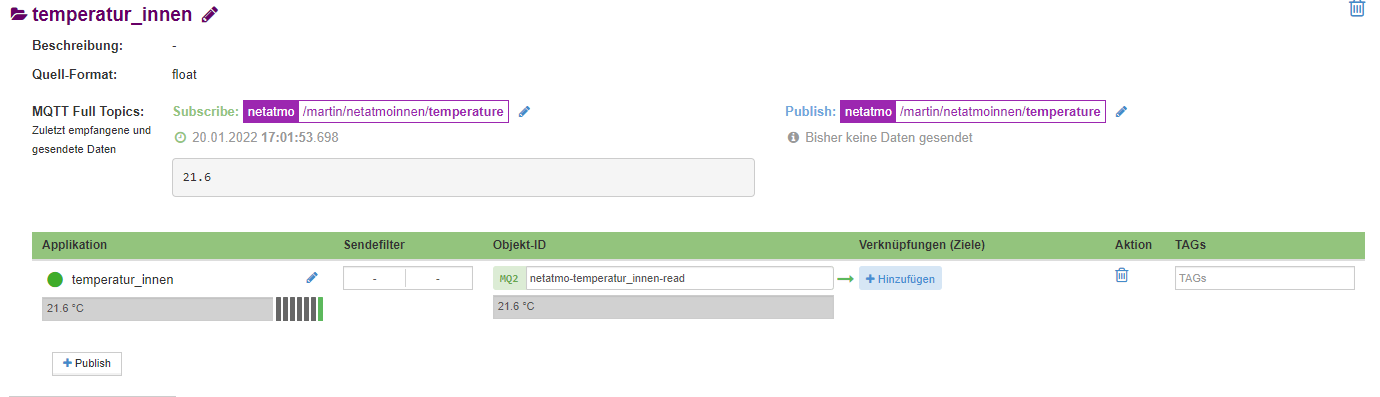Click the Objekt-ID field netatmo-temperatur_innen-read

point(679,278)
